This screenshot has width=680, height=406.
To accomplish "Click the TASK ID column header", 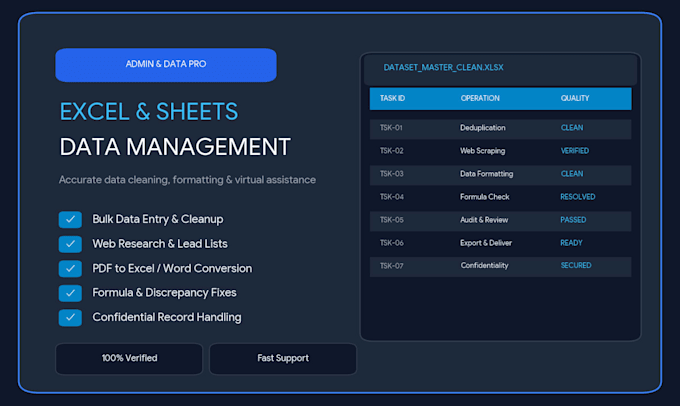I will point(392,98).
